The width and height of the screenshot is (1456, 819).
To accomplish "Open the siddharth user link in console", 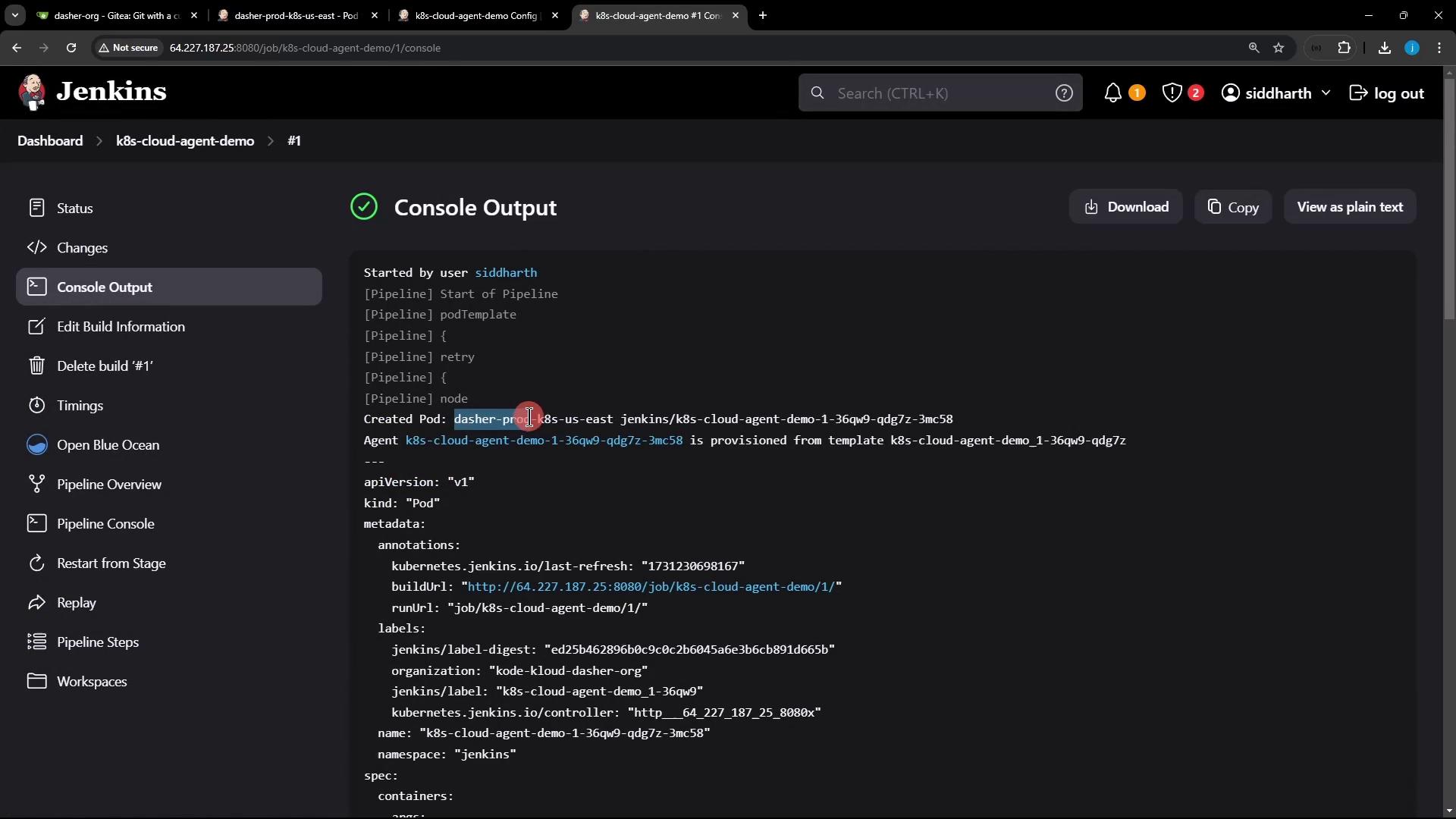I will [506, 273].
